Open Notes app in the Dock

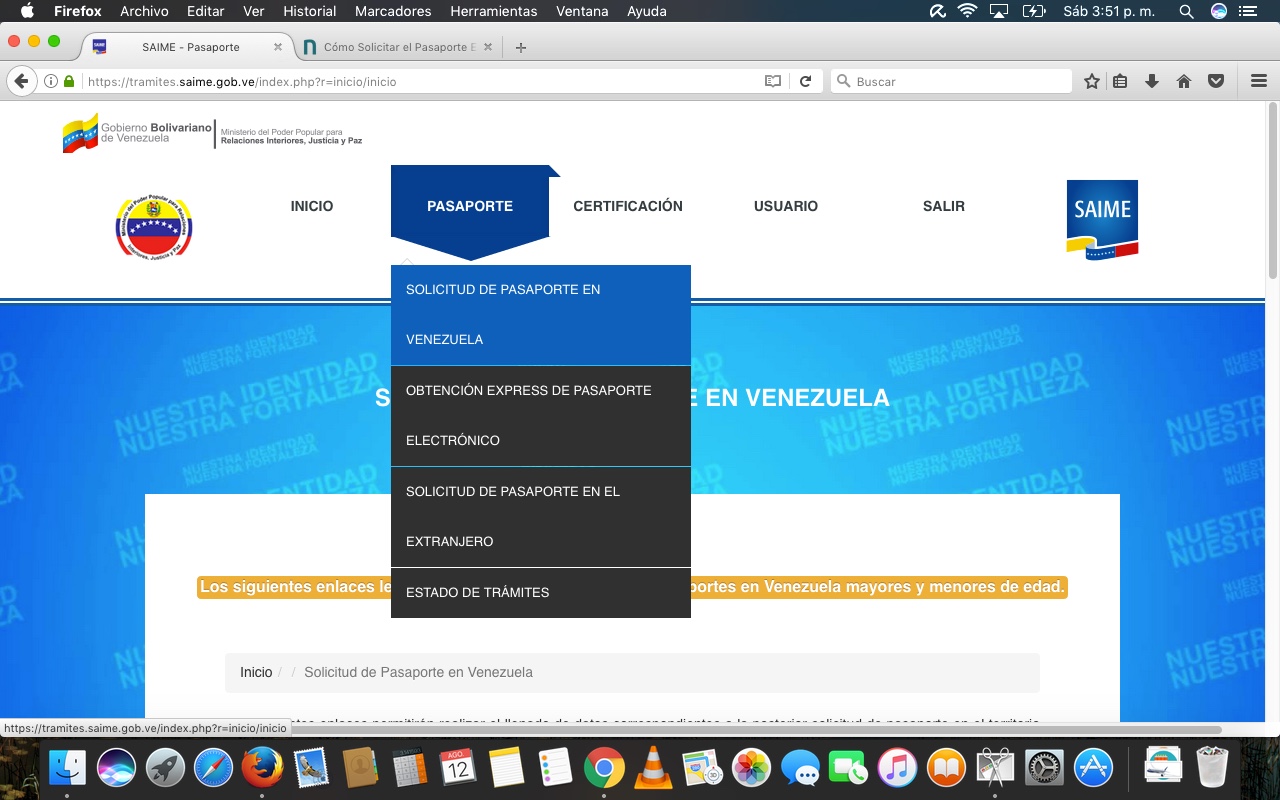click(x=507, y=767)
